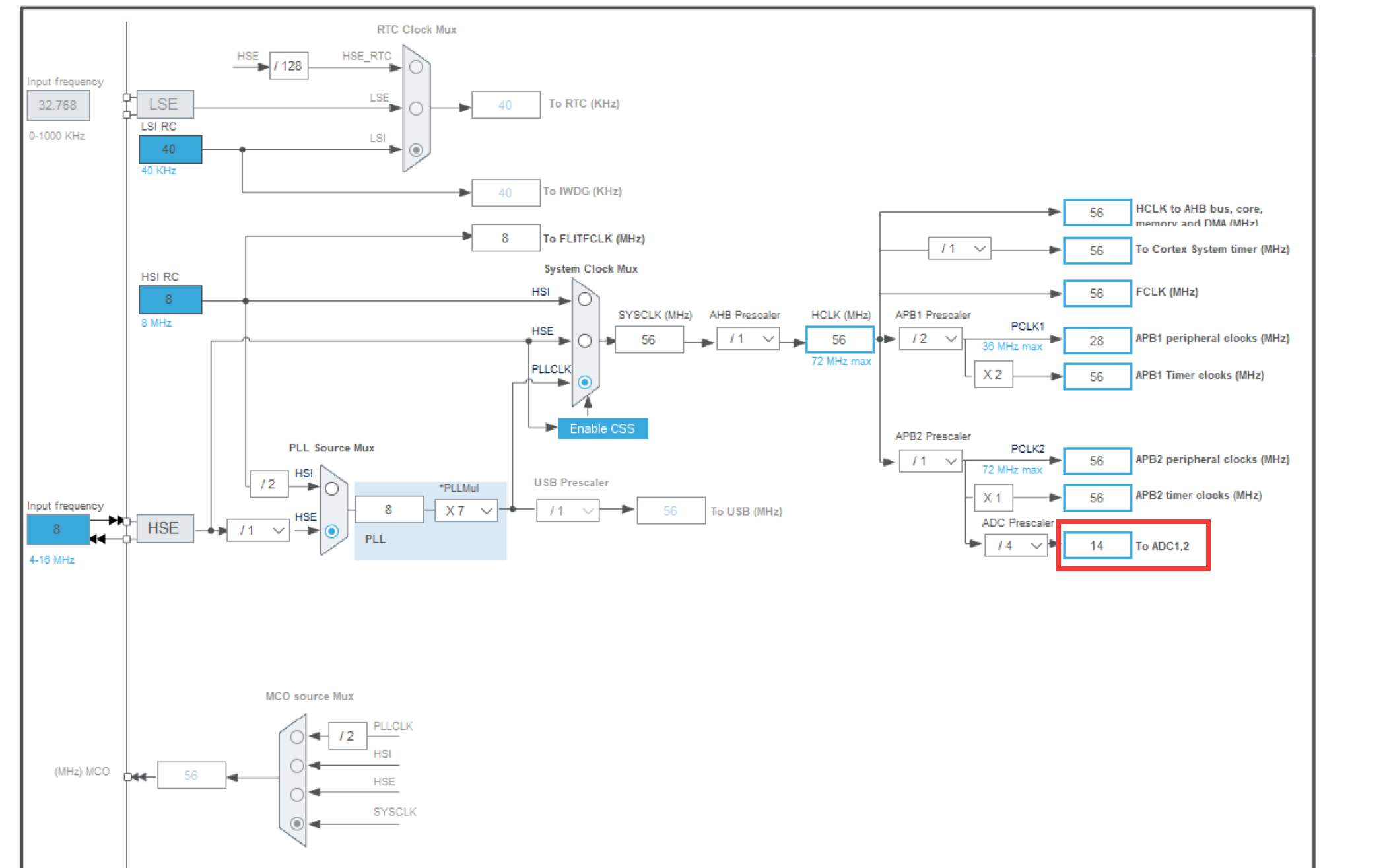Select HSI in the PLL Source Mux
Image resolution: width=1387 pixels, height=868 pixels.
tap(331, 489)
